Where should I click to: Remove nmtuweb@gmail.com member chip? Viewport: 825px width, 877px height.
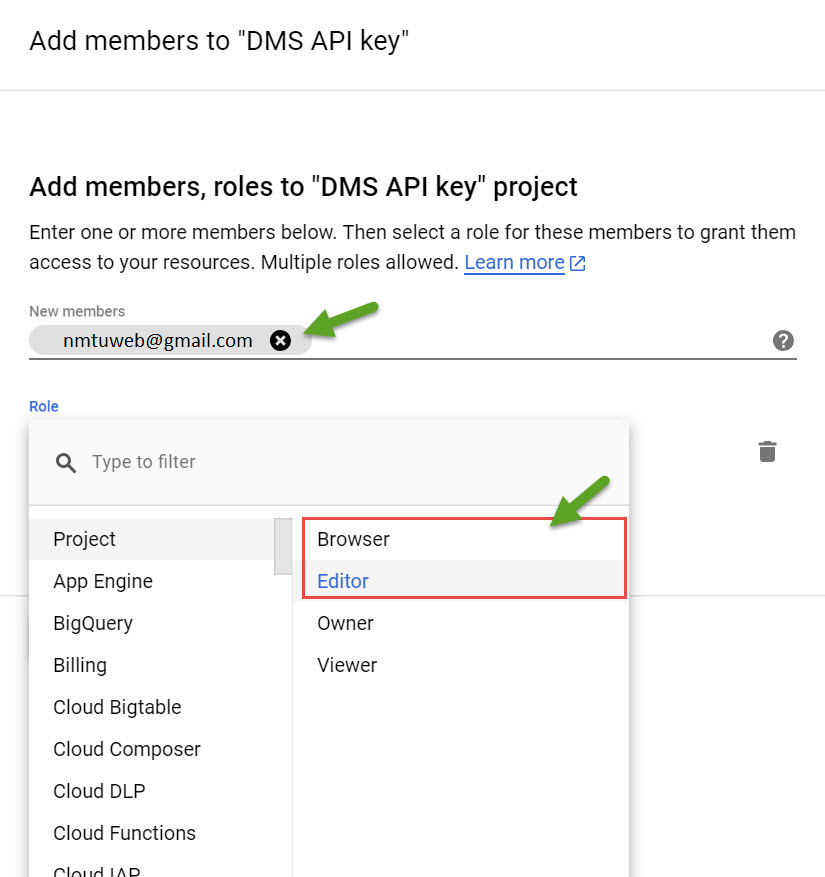280,340
